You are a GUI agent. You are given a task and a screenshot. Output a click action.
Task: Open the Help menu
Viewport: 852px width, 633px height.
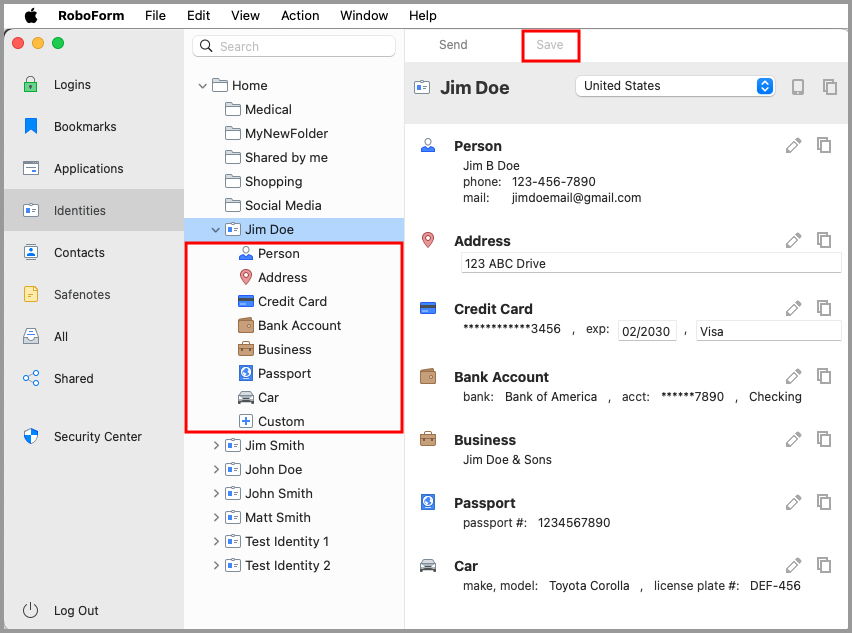click(x=423, y=15)
